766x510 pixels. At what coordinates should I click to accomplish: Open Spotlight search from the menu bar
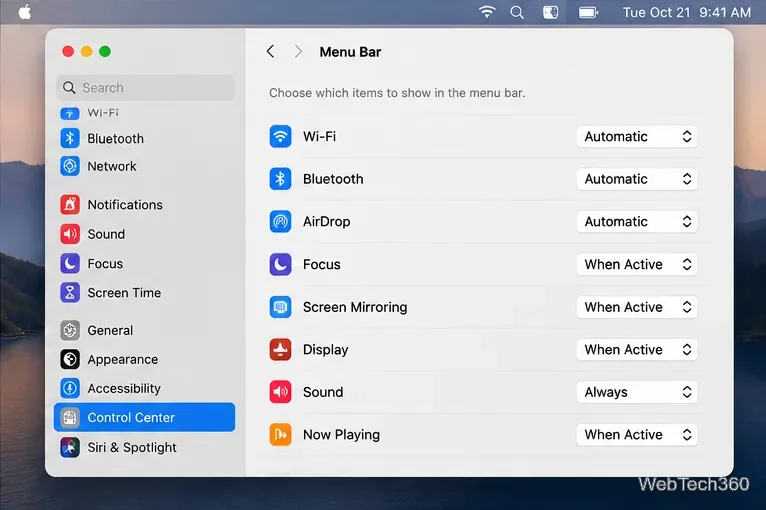[x=517, y=12]
